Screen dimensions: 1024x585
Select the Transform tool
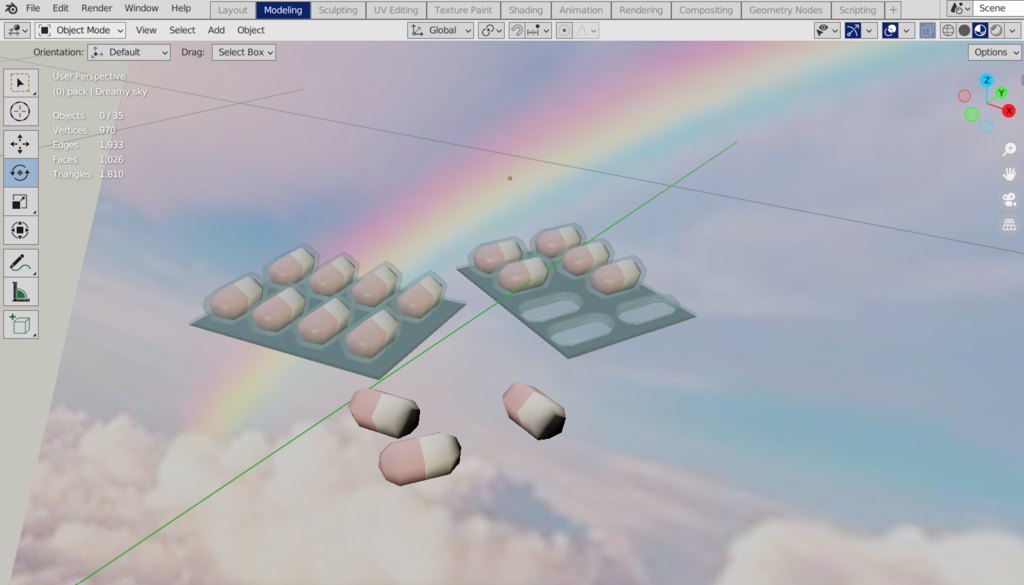(20, 230)
